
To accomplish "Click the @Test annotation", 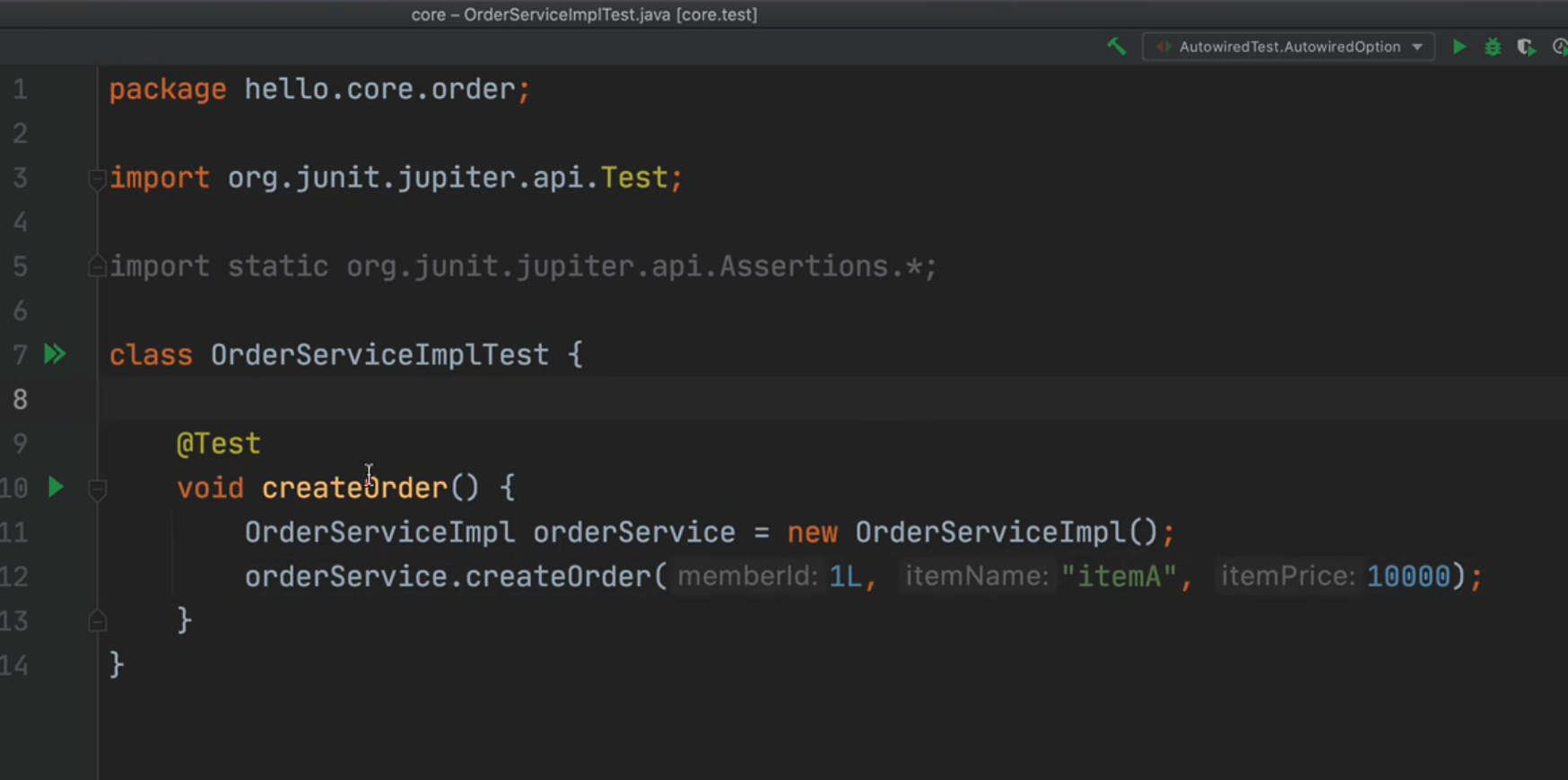I will (x=218, y=443).
